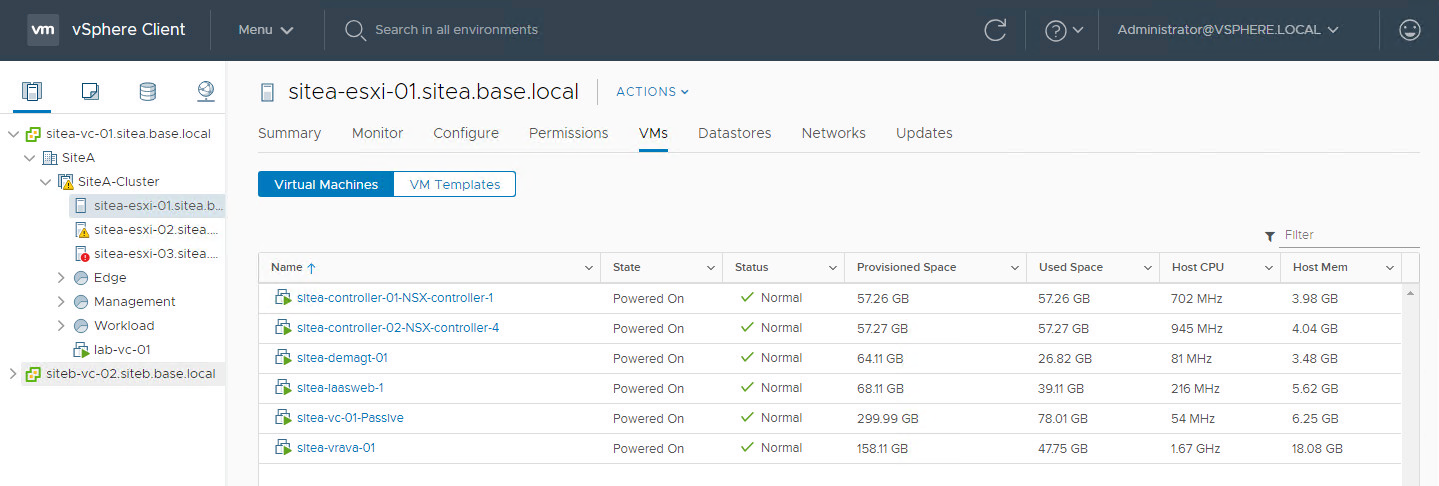Select the Virtual Machines toggle button
This screenshot has width=1439, height=486.
326,184
